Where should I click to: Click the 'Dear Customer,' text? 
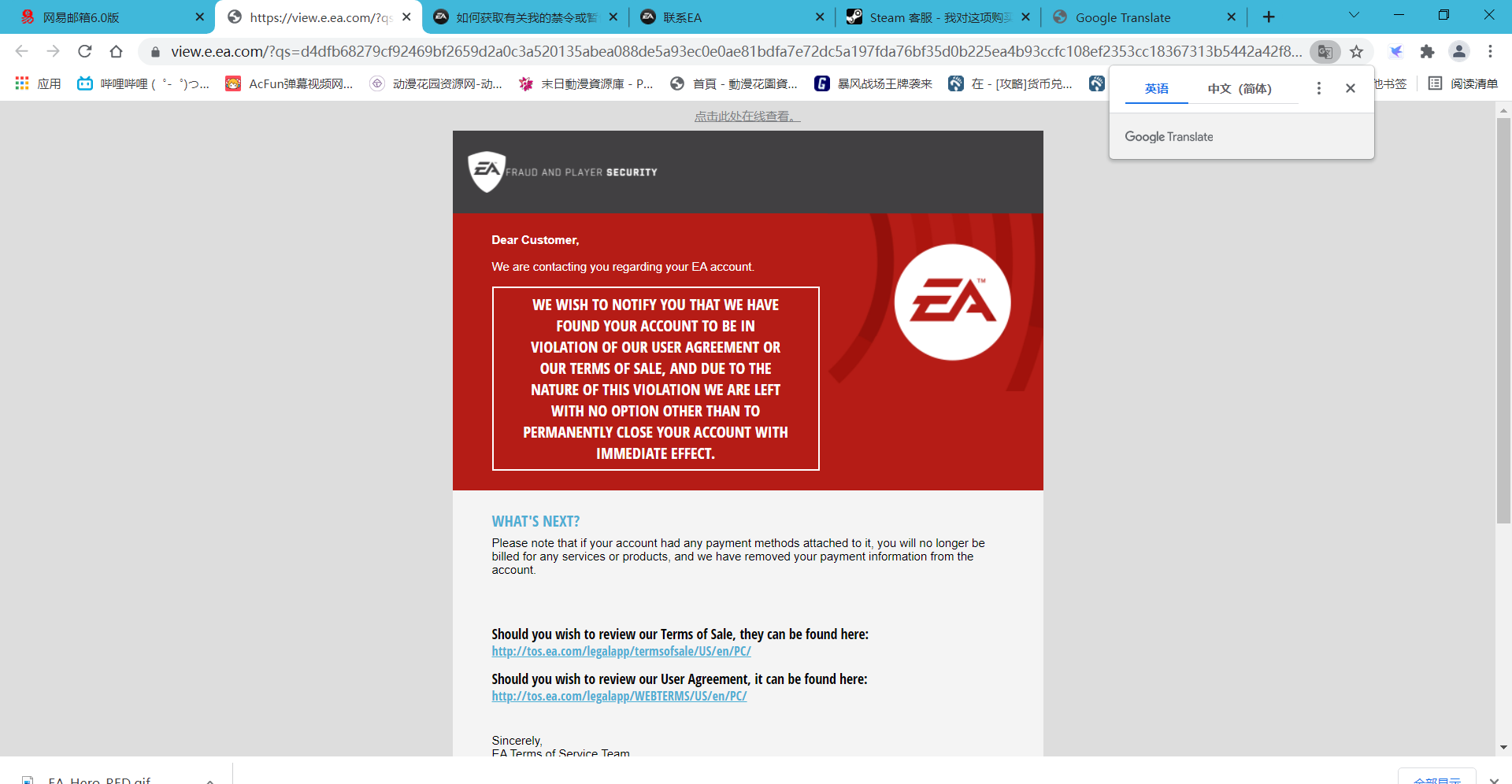tap(535, 240)
